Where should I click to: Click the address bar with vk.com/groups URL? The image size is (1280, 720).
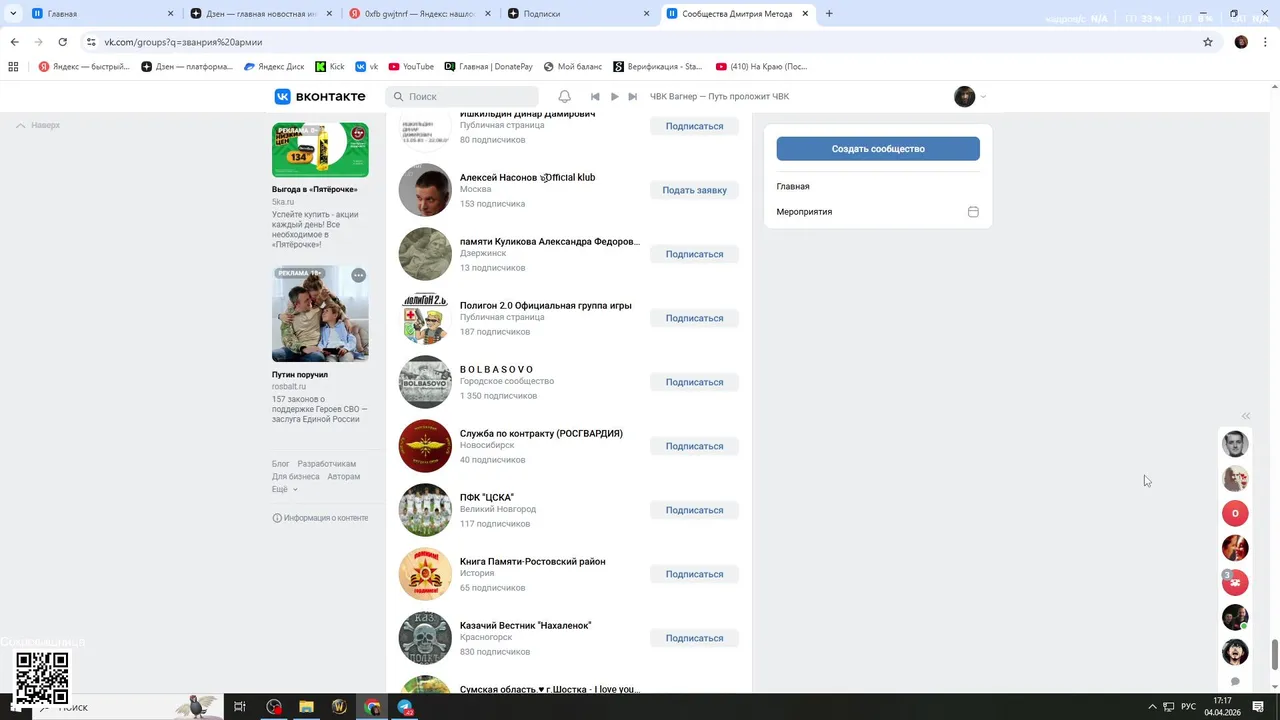[640, 42]
